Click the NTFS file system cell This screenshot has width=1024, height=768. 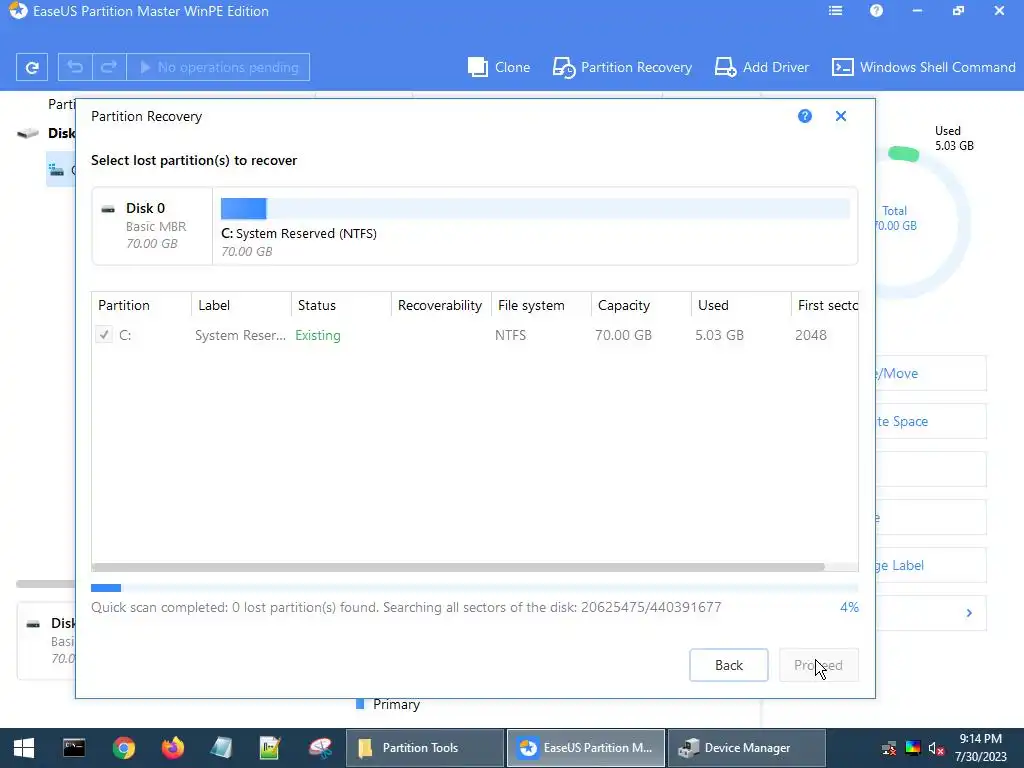click(x=510, y=335)
